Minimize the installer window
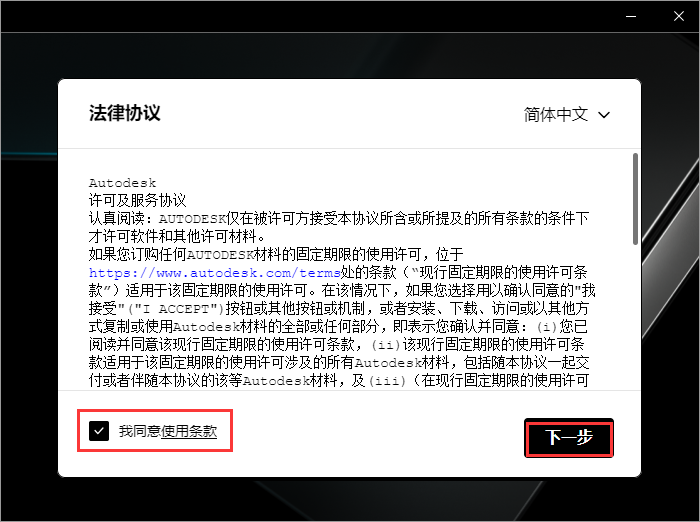Image resolution: width=700 pixels, height=522 pixels. pos(631,16)
